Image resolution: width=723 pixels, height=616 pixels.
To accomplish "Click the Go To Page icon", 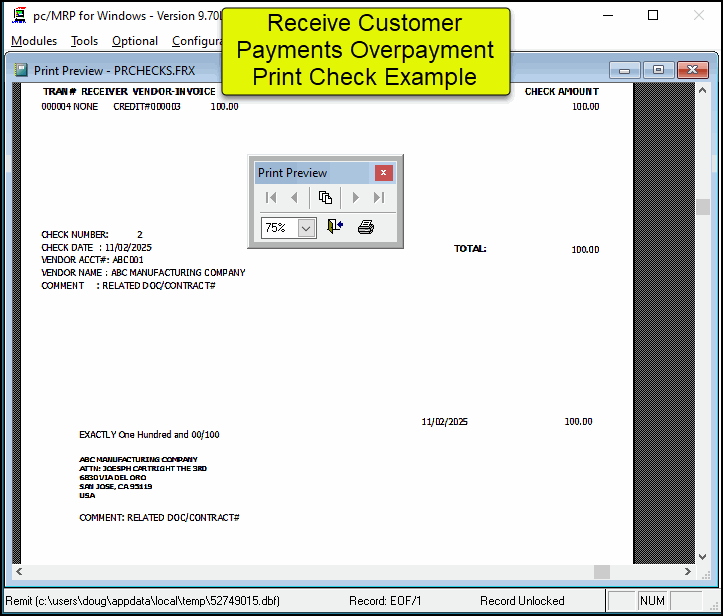I will pos(325,198).
